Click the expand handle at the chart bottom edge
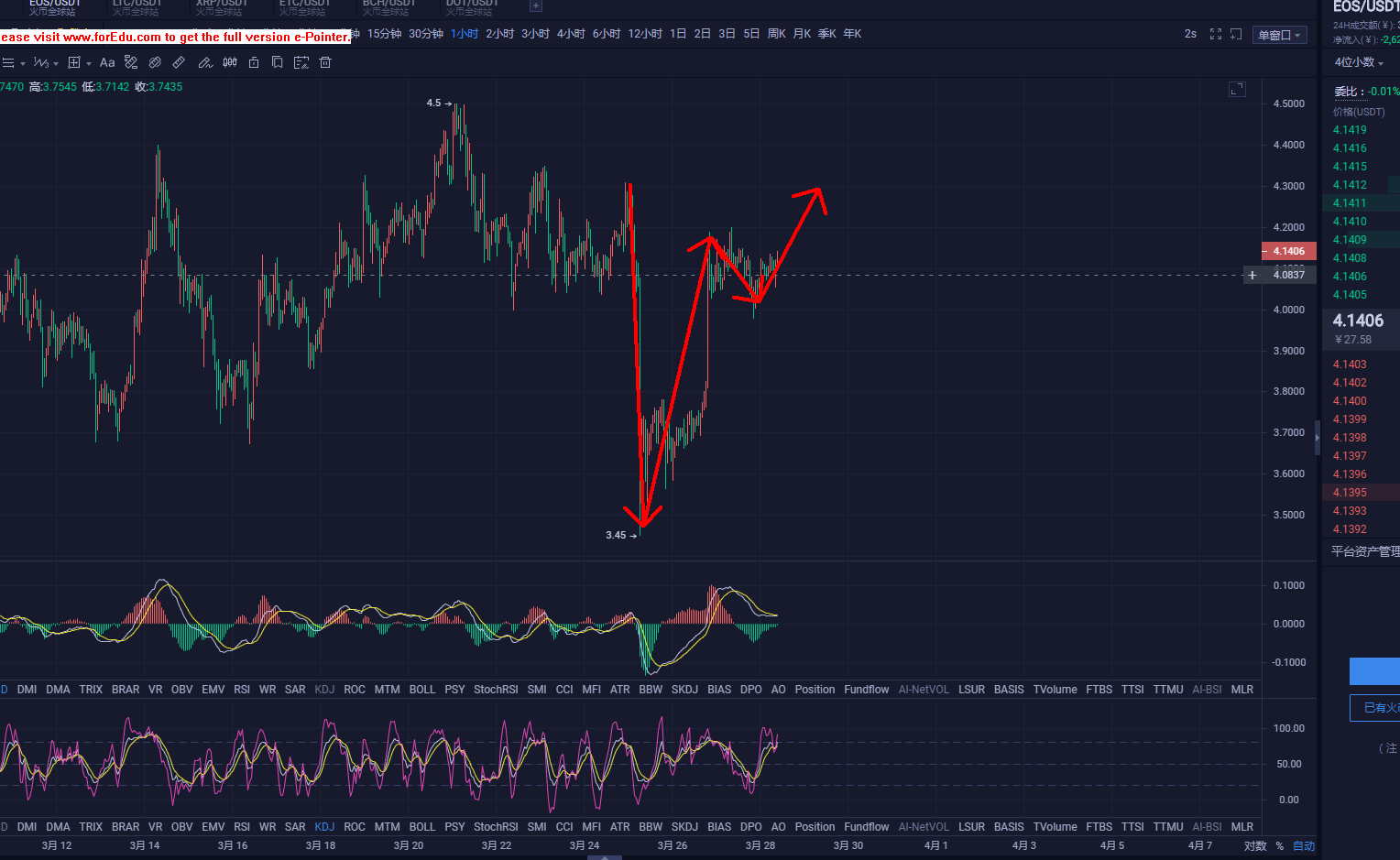The image size is (1400, 860). tap(604, 857)
